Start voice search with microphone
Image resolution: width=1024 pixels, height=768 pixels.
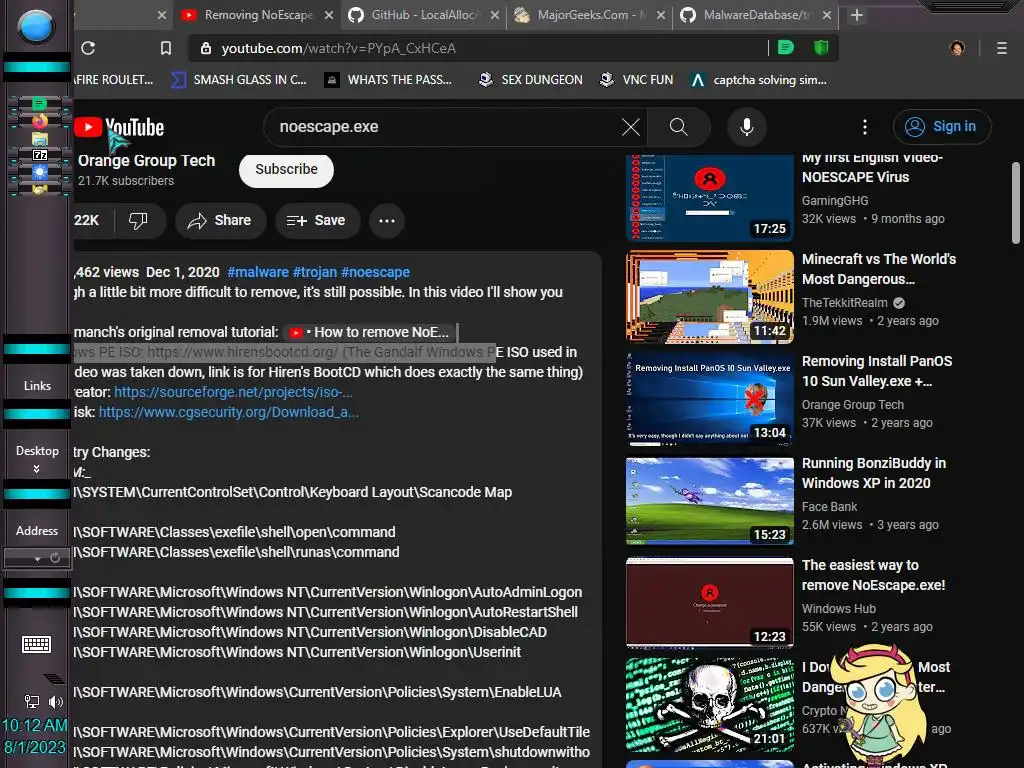(746, 127)
